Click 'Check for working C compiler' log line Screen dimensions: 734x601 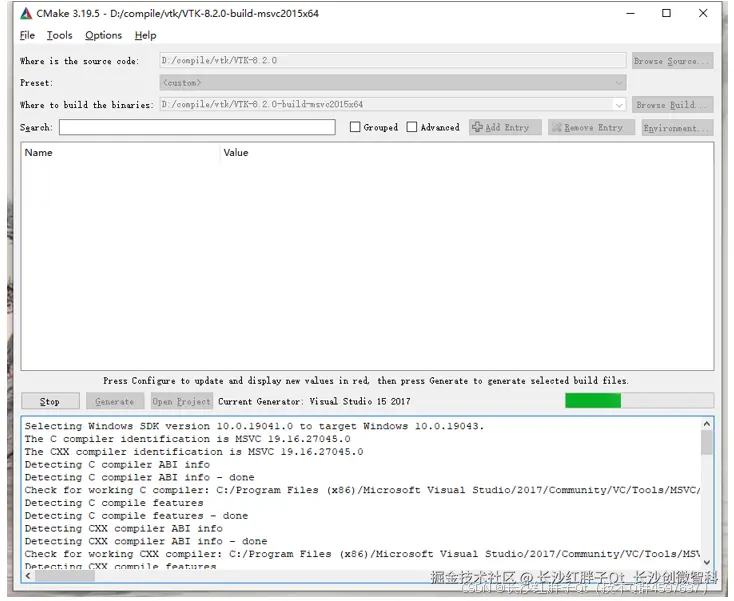point(362,490)
